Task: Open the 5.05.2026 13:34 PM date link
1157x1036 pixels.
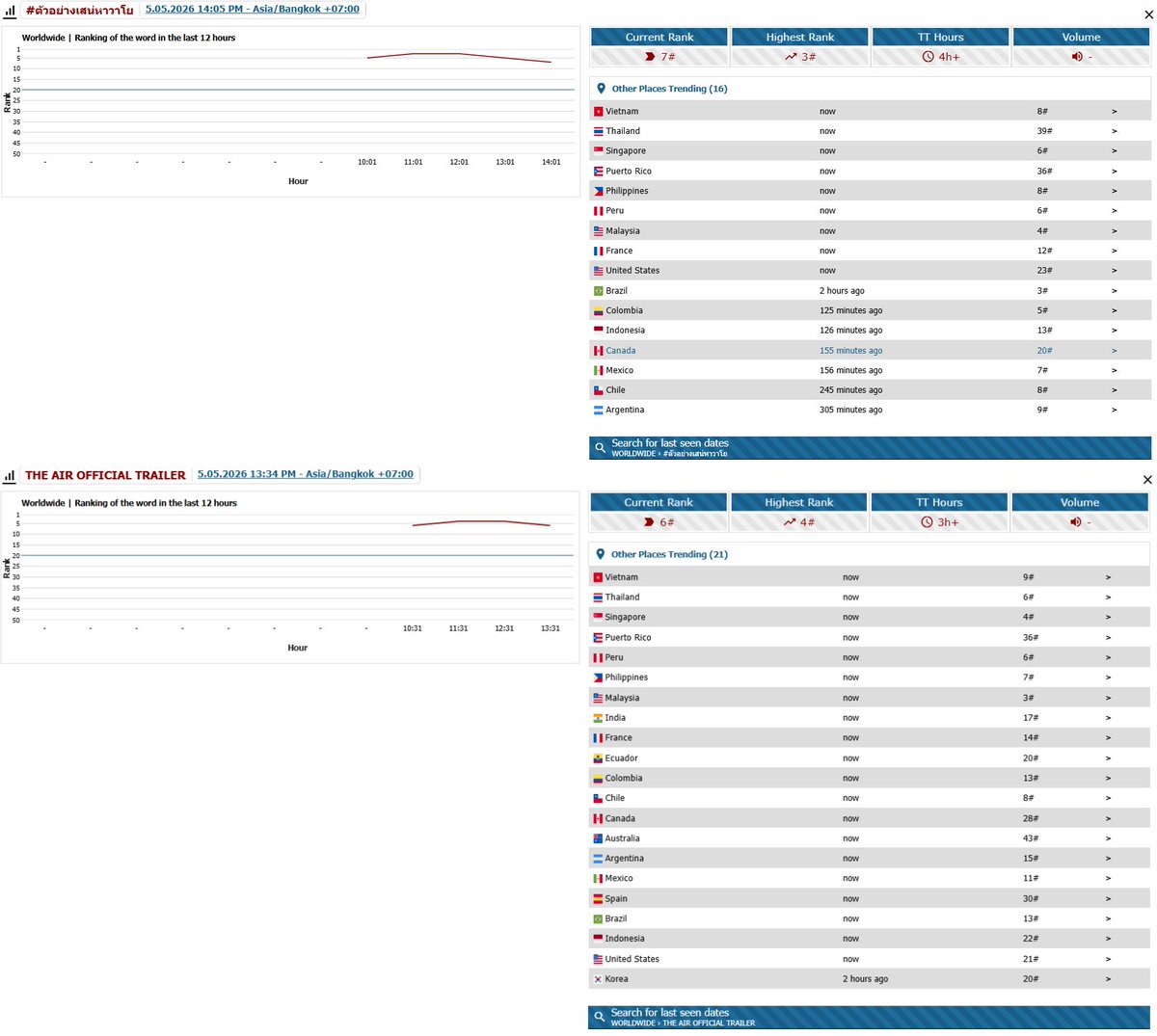Action: point(306,474)
